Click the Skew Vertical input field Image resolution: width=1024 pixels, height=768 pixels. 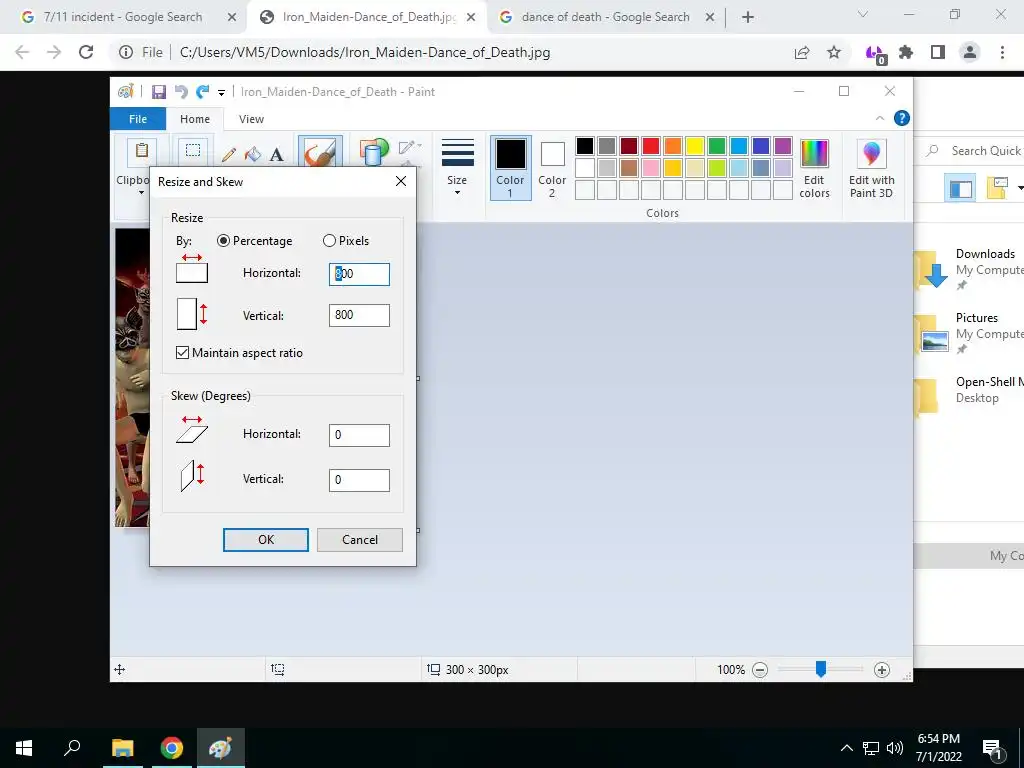359,480
